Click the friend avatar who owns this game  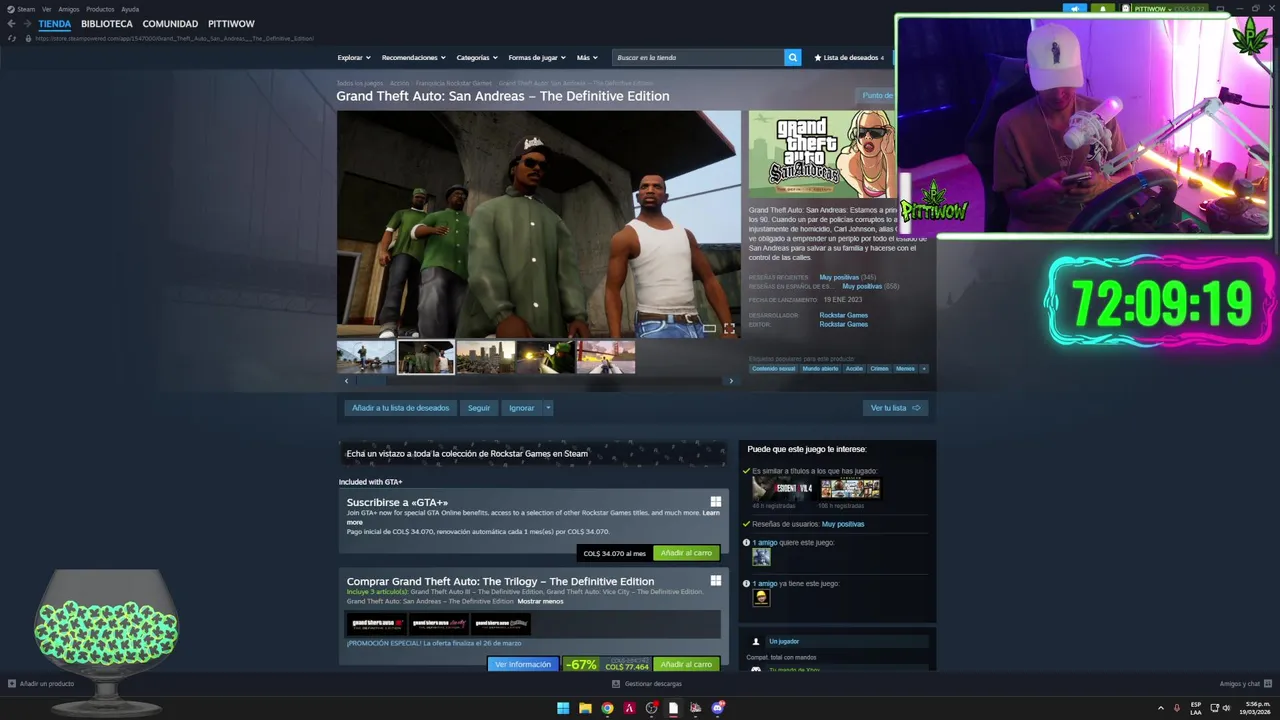coord(762,598)
